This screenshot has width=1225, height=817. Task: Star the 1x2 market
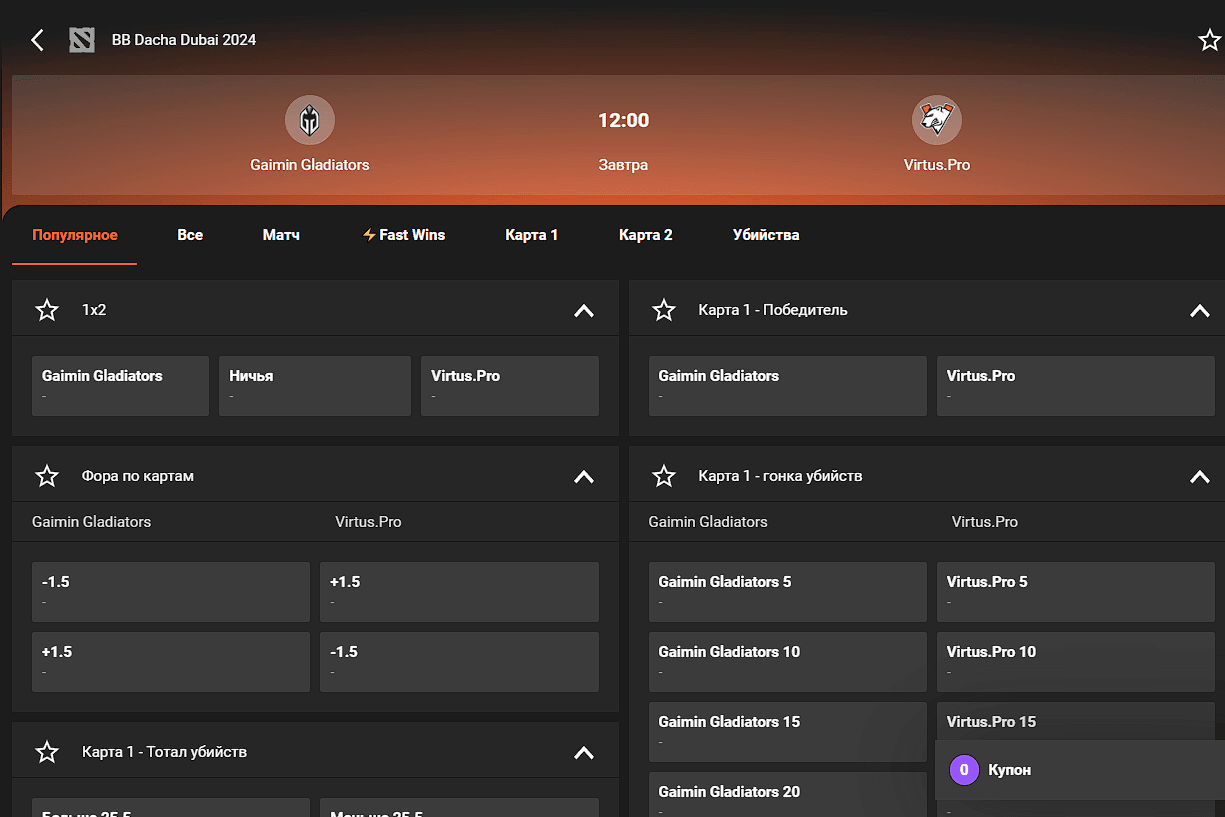47,310
